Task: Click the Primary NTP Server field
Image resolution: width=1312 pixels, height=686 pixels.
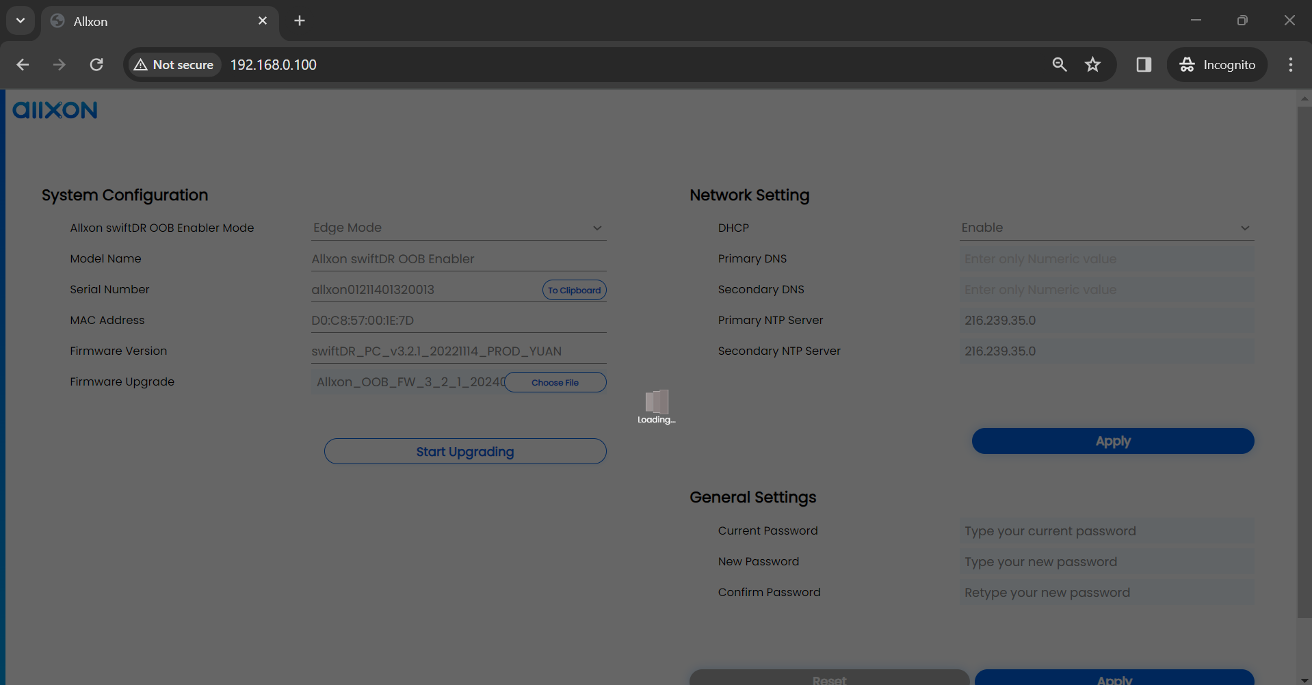Action: [x=1107, y=321]
